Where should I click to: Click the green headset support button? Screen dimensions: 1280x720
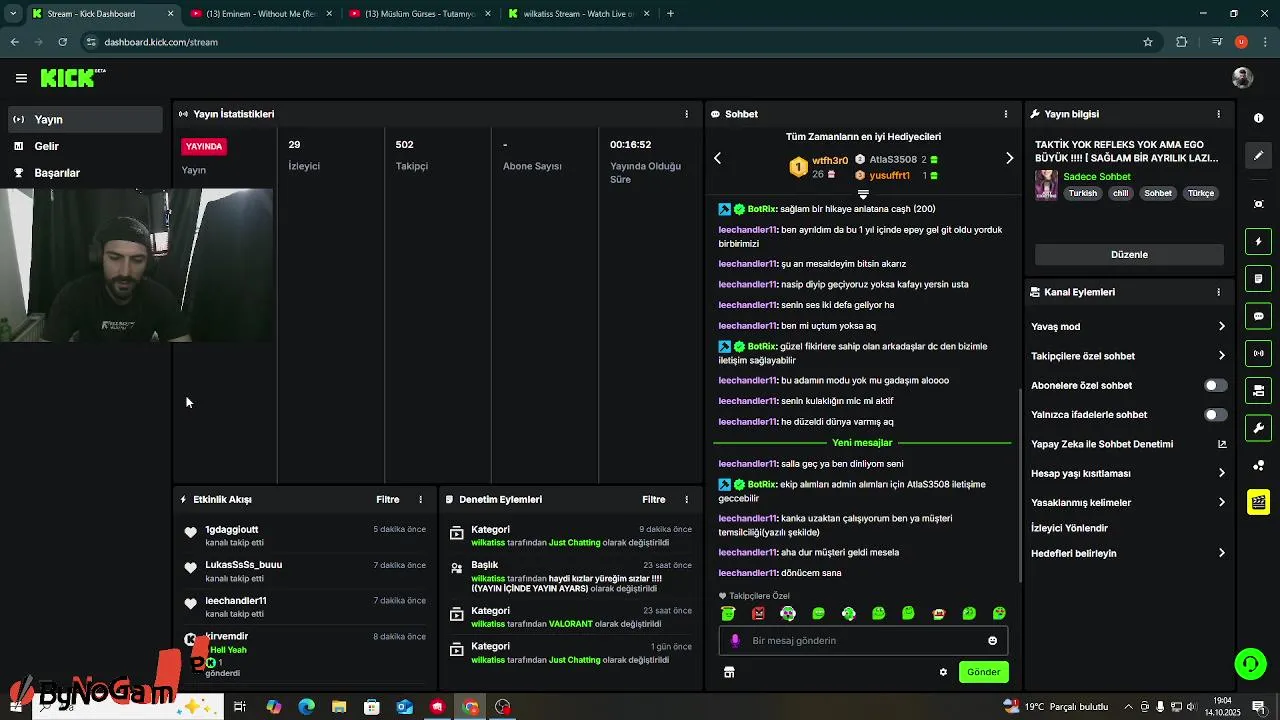[1249, 663]
